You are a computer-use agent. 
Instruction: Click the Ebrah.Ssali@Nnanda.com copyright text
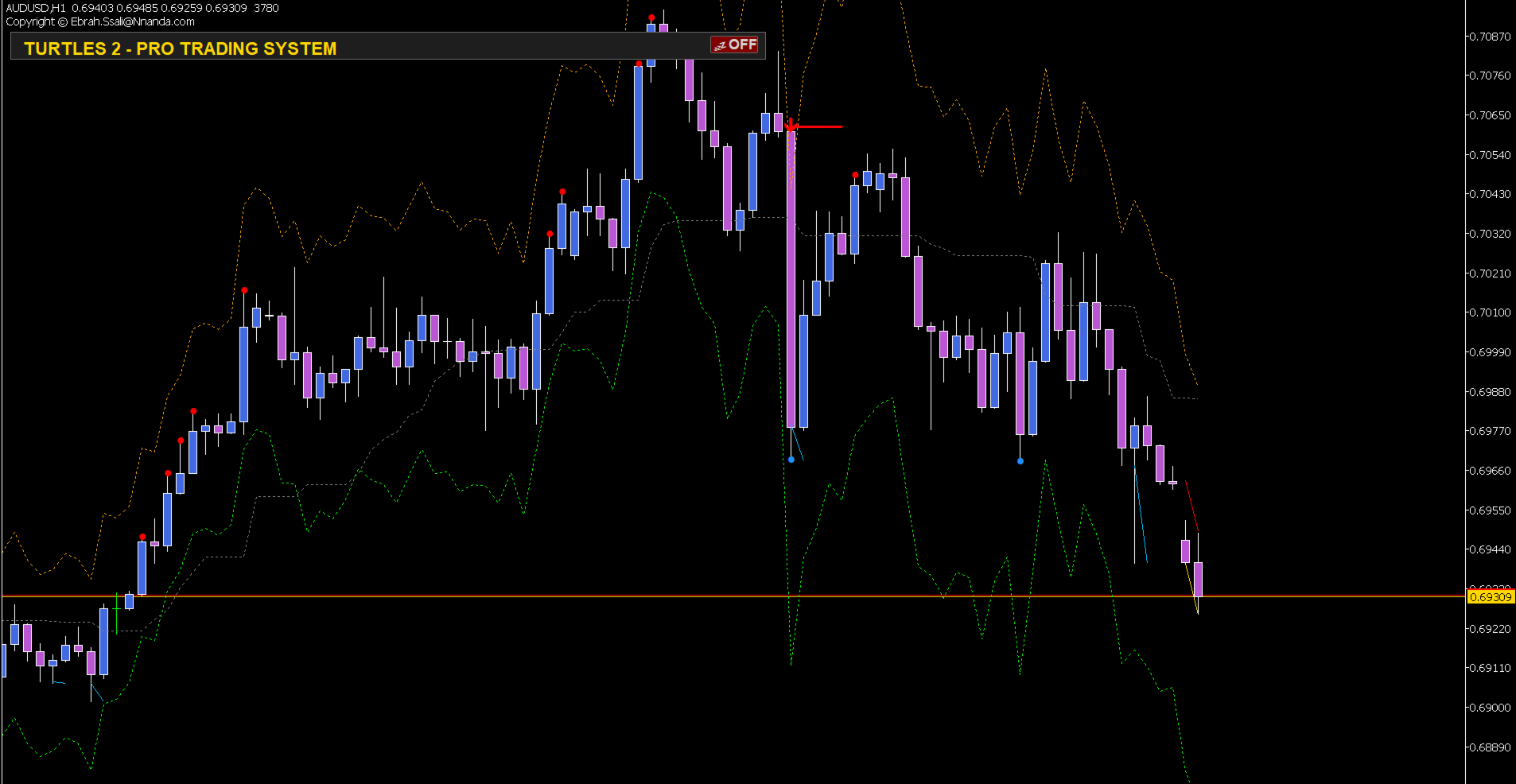pyautogui.click(x=133, y=21)
